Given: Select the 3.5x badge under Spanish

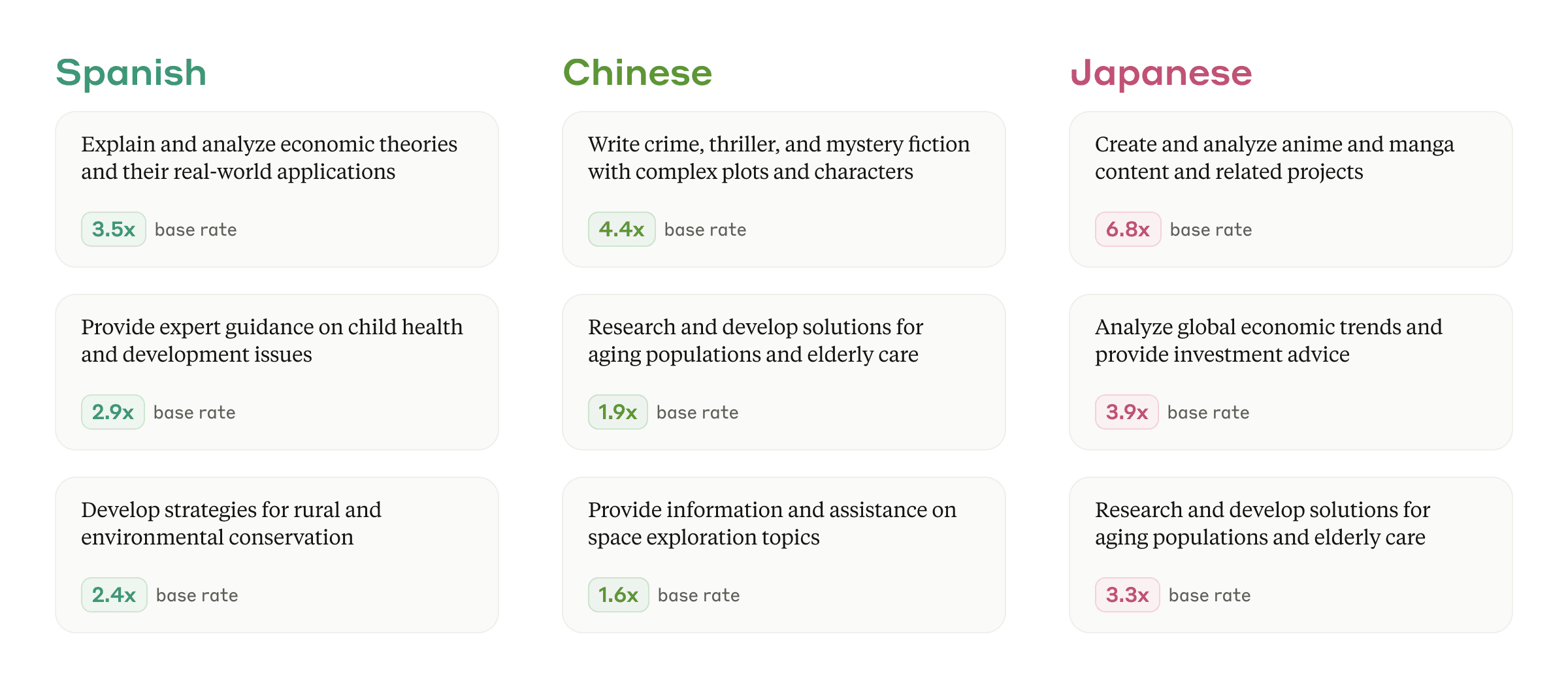Looking at the screenshot, I should click(x=114, y=229).
